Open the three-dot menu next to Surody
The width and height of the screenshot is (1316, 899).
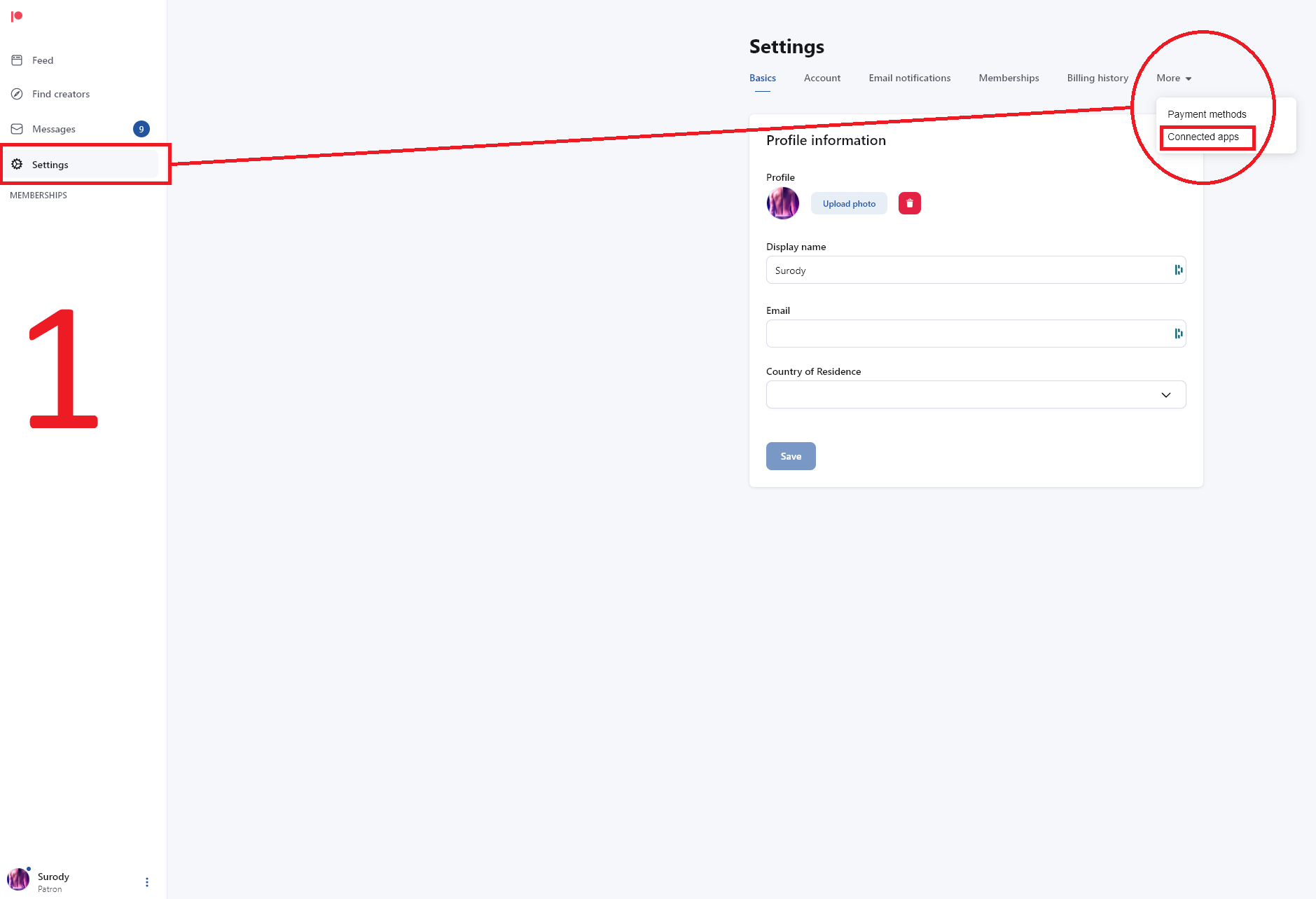coord(147,882)
